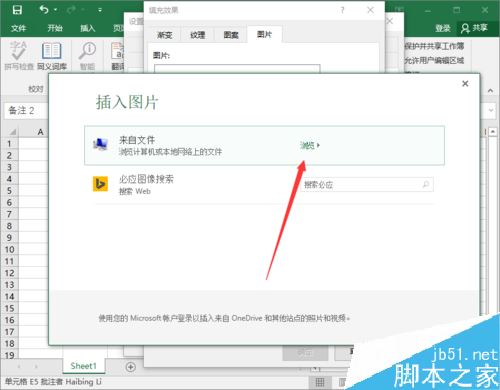The image size is (500, 390).
Task: Click the name box showing 备注 2
Action: (x=26, y=110)
